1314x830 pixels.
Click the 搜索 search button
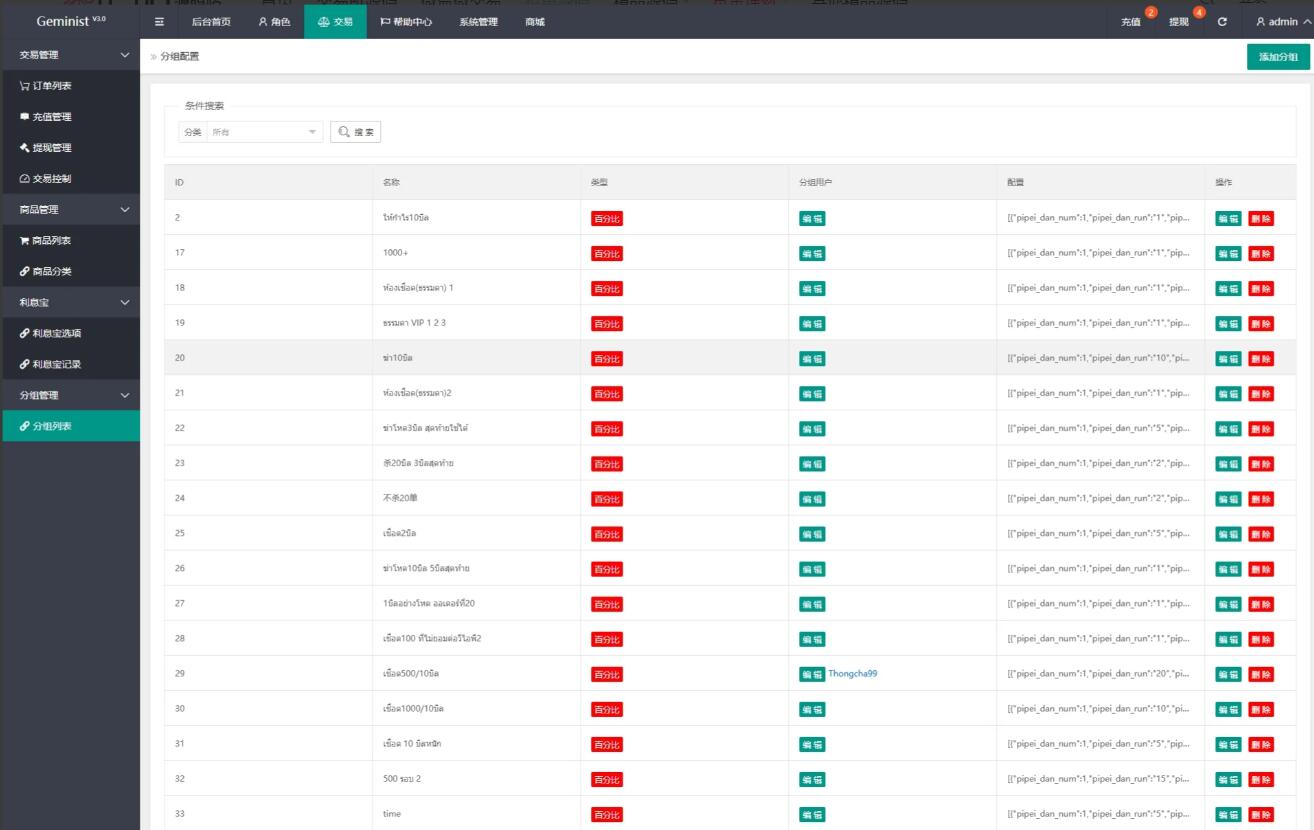pyautogui.click(x=355, y=132)
